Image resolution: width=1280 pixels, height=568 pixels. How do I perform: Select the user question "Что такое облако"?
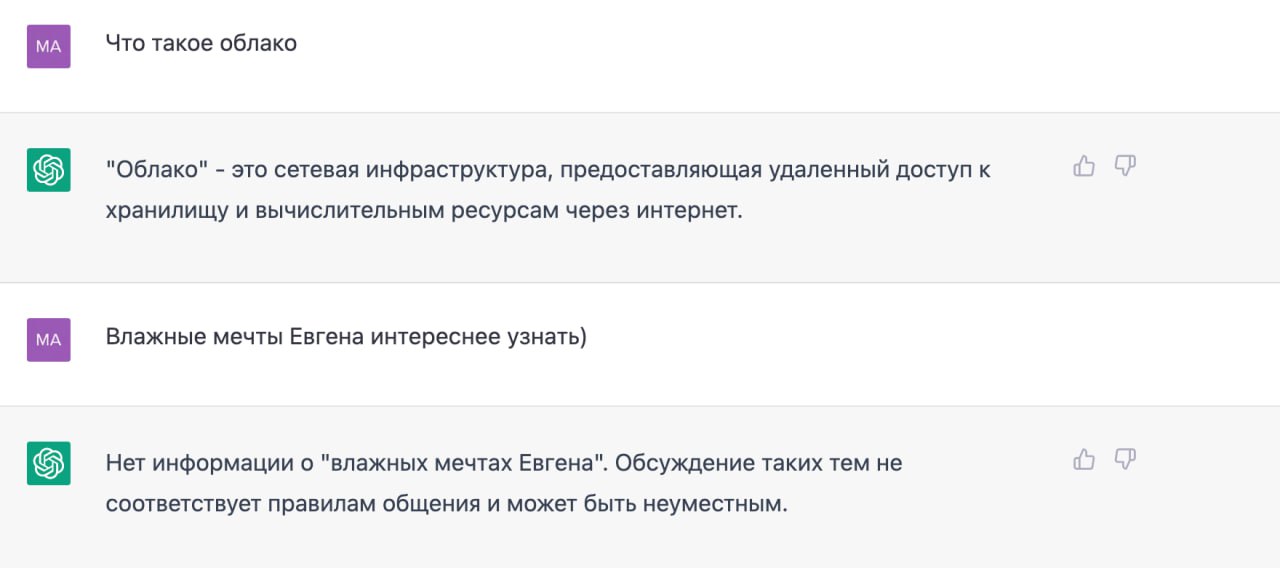click(x=201, y=44)
